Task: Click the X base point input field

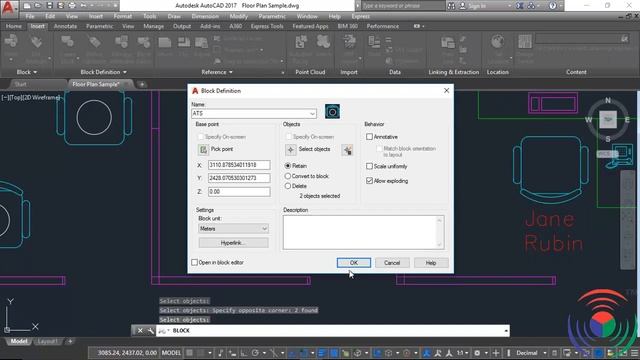Action: point(239,165)
